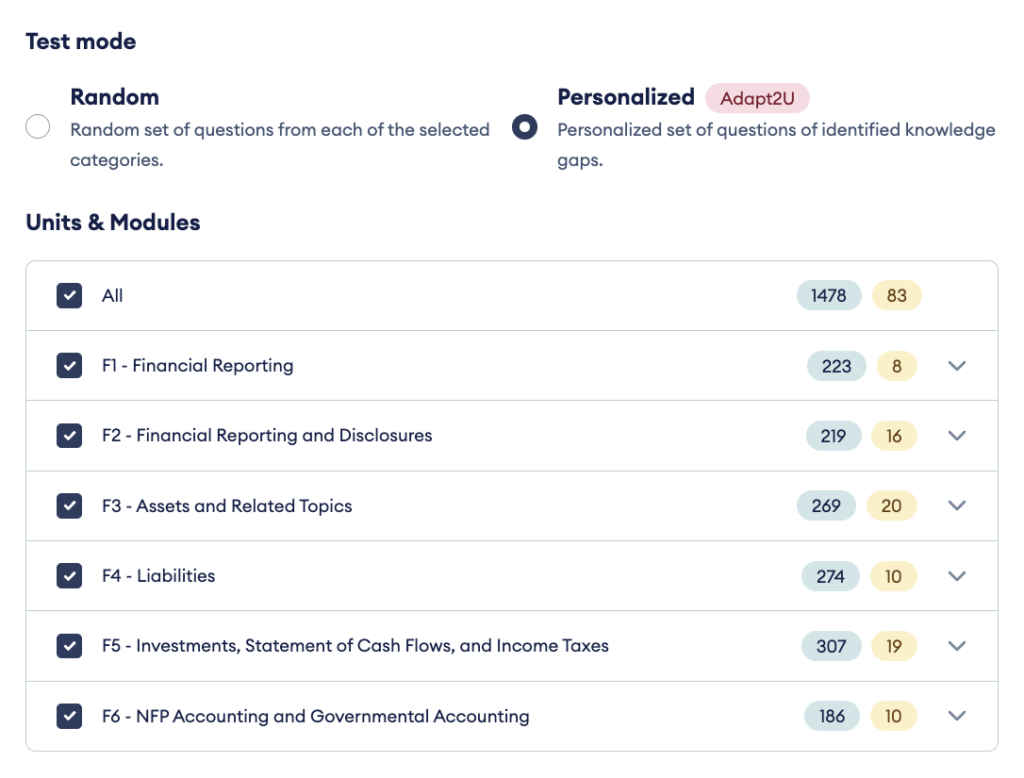Uncheck F1 - Financial Reporting checkbox
Screen dimensions: 1024x778
[x=69, y=366]
